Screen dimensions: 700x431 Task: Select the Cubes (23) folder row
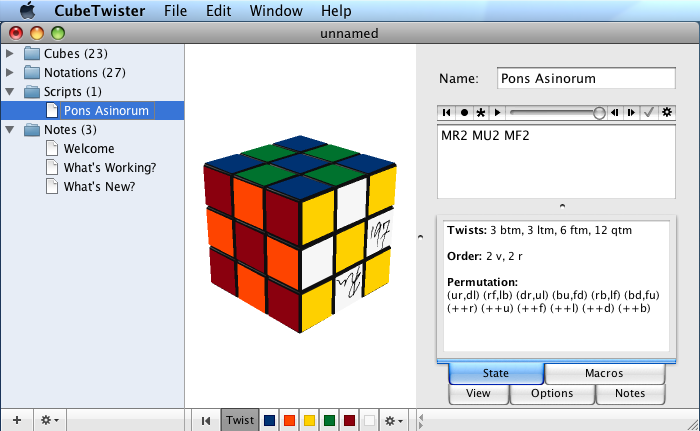pos(92,54)
